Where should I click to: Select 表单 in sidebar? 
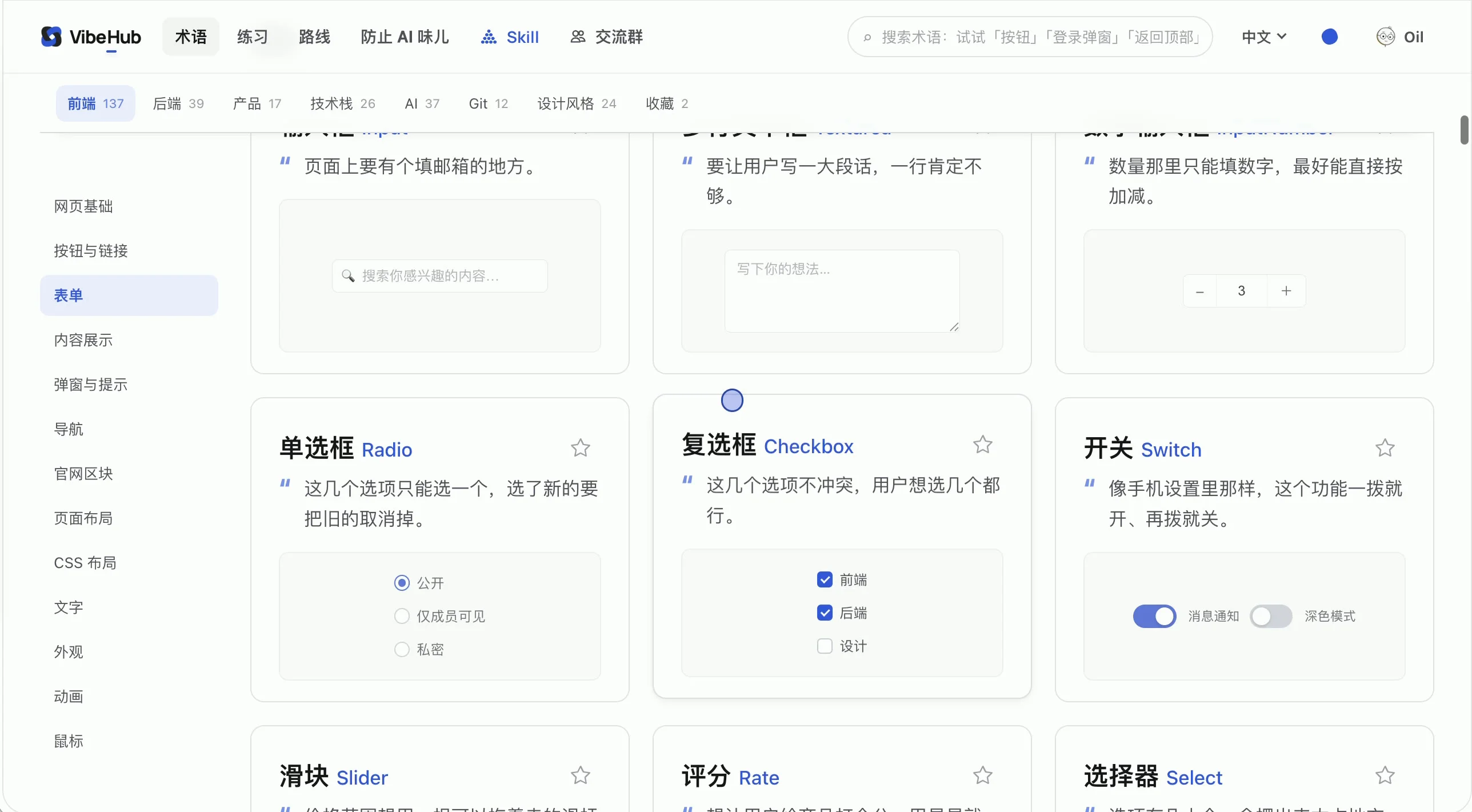coord(129,295)
